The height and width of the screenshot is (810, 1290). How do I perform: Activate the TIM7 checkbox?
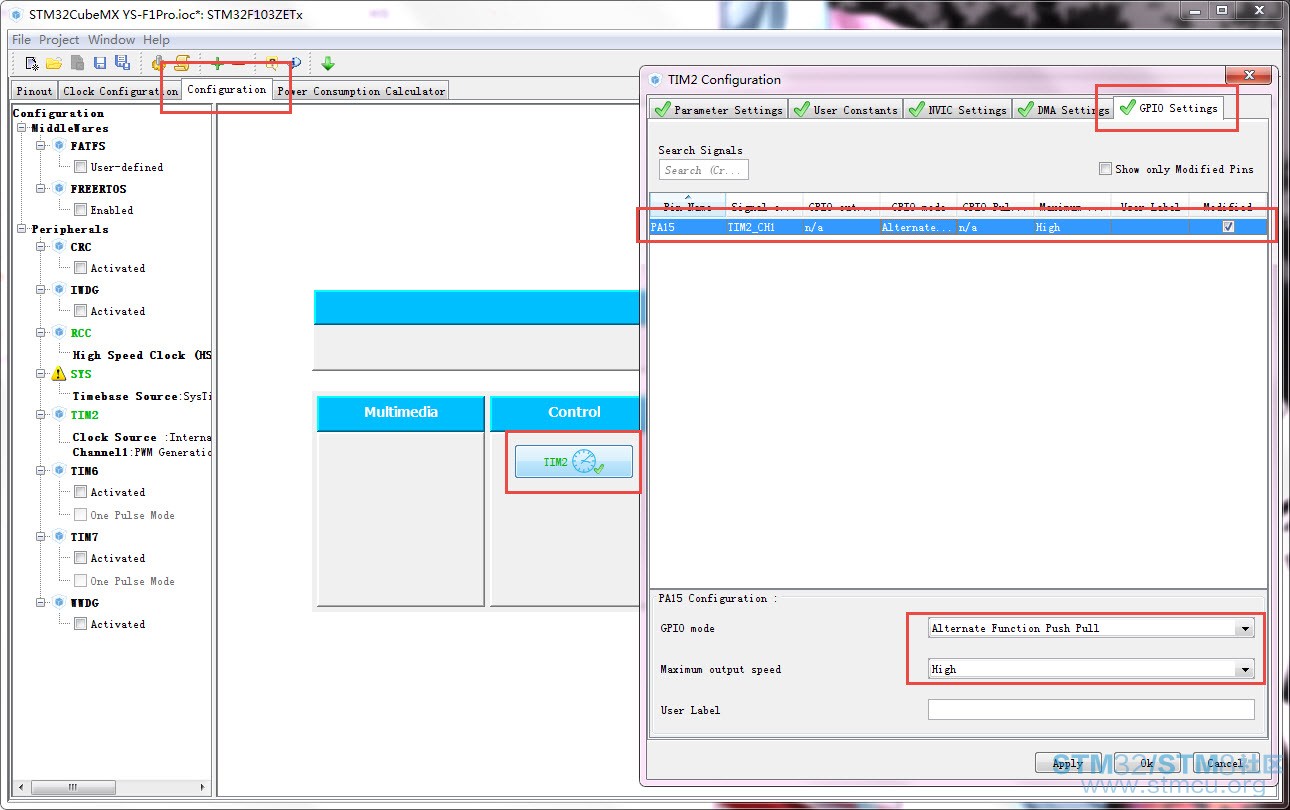point(80,558)
